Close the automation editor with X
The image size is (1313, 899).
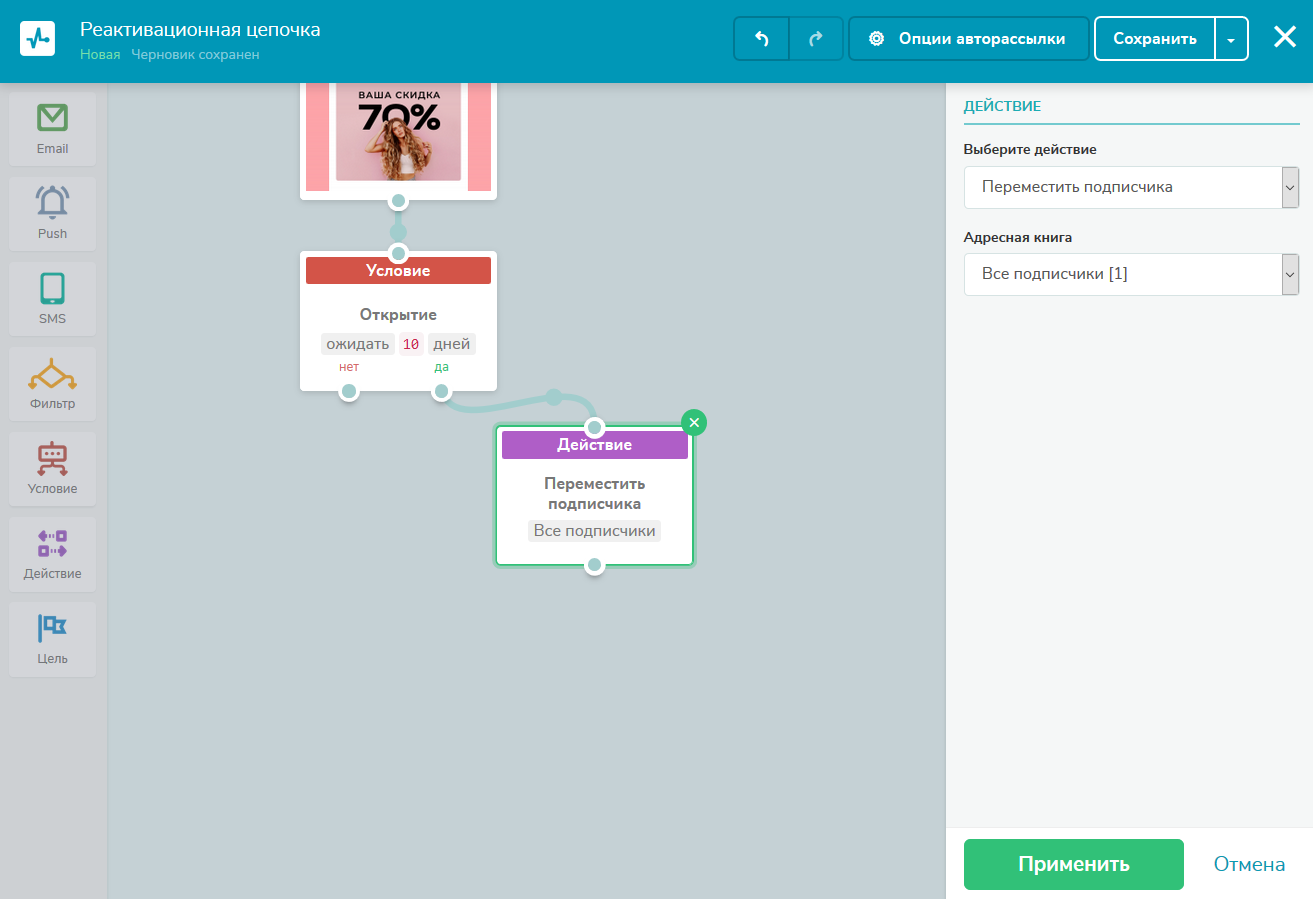pyautogui.click(x=1285, y=37)
